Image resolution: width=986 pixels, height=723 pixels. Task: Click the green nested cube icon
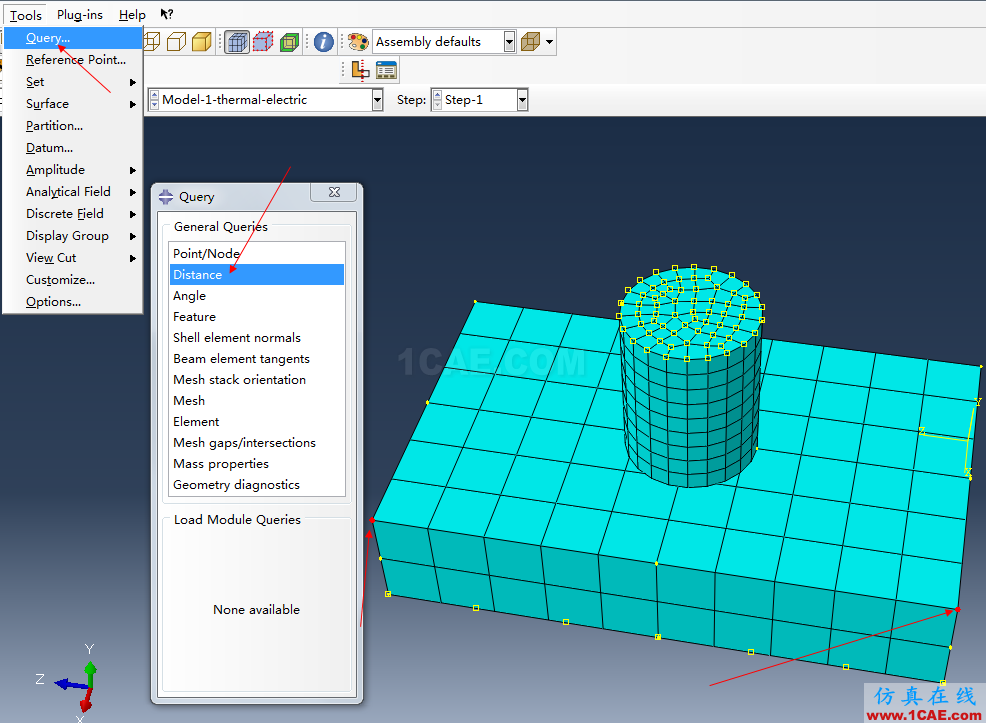point(289,42)
